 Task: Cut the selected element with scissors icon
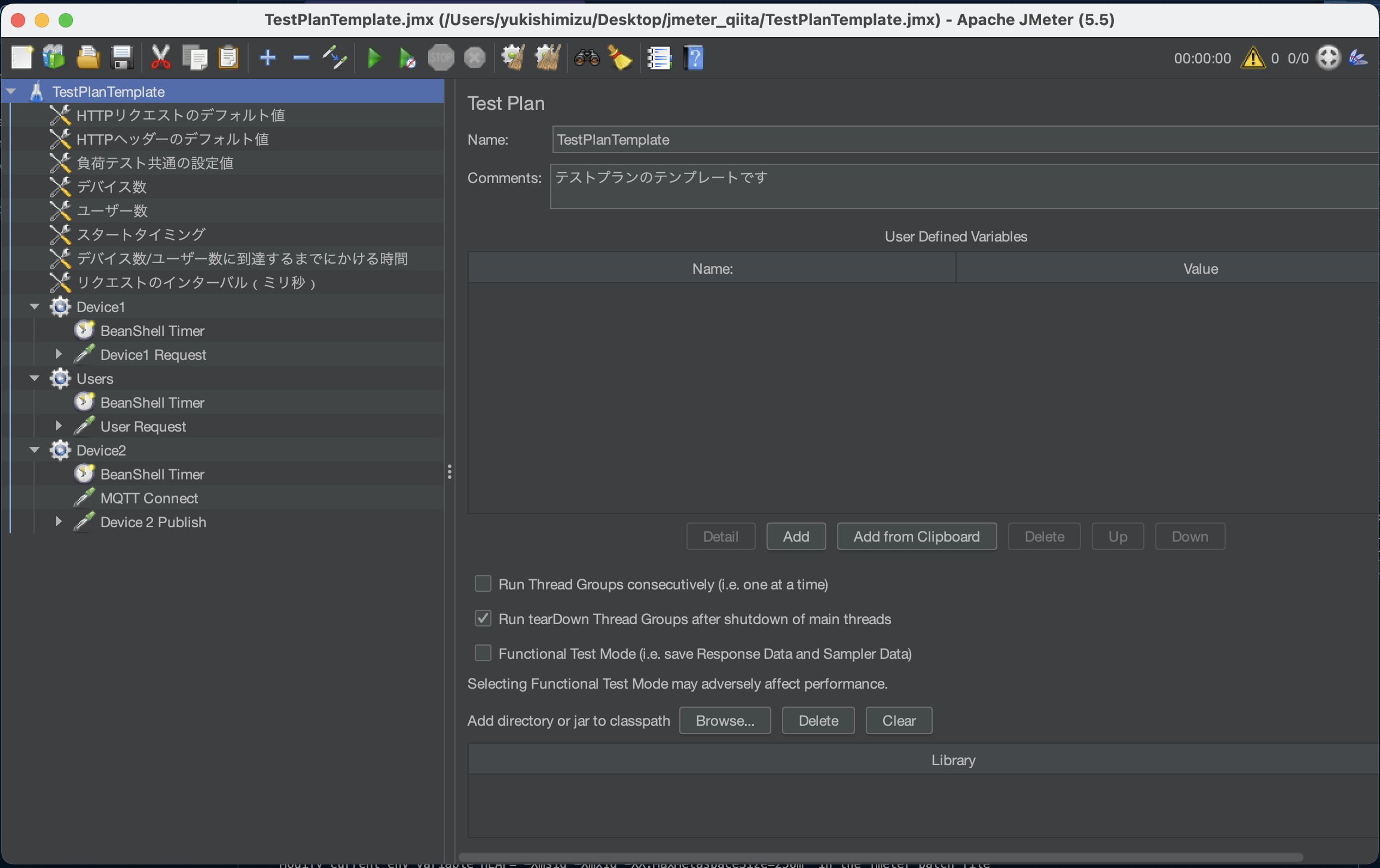click(x=159, y=57)
